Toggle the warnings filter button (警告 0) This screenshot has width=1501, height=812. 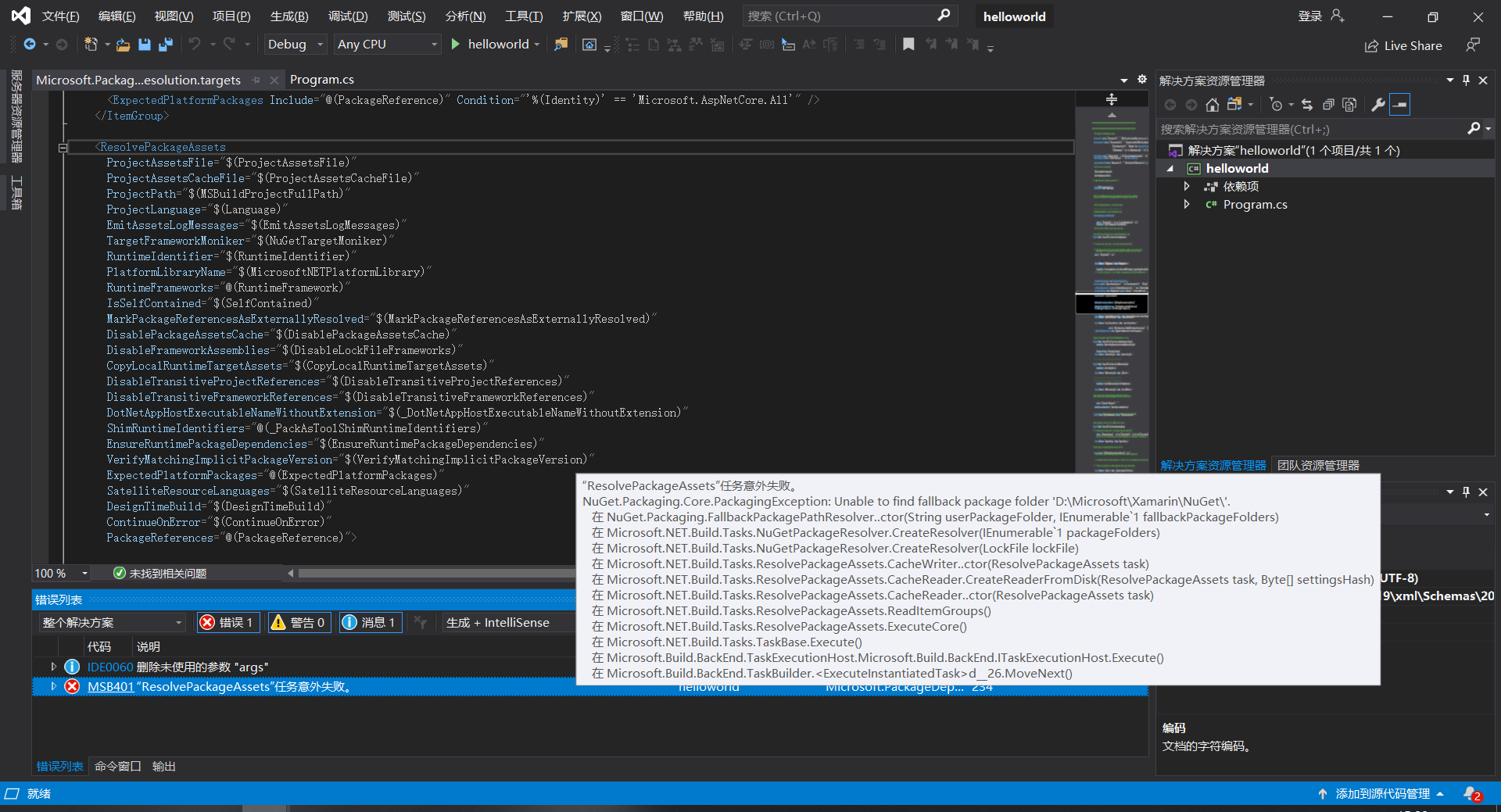[298, 622]
